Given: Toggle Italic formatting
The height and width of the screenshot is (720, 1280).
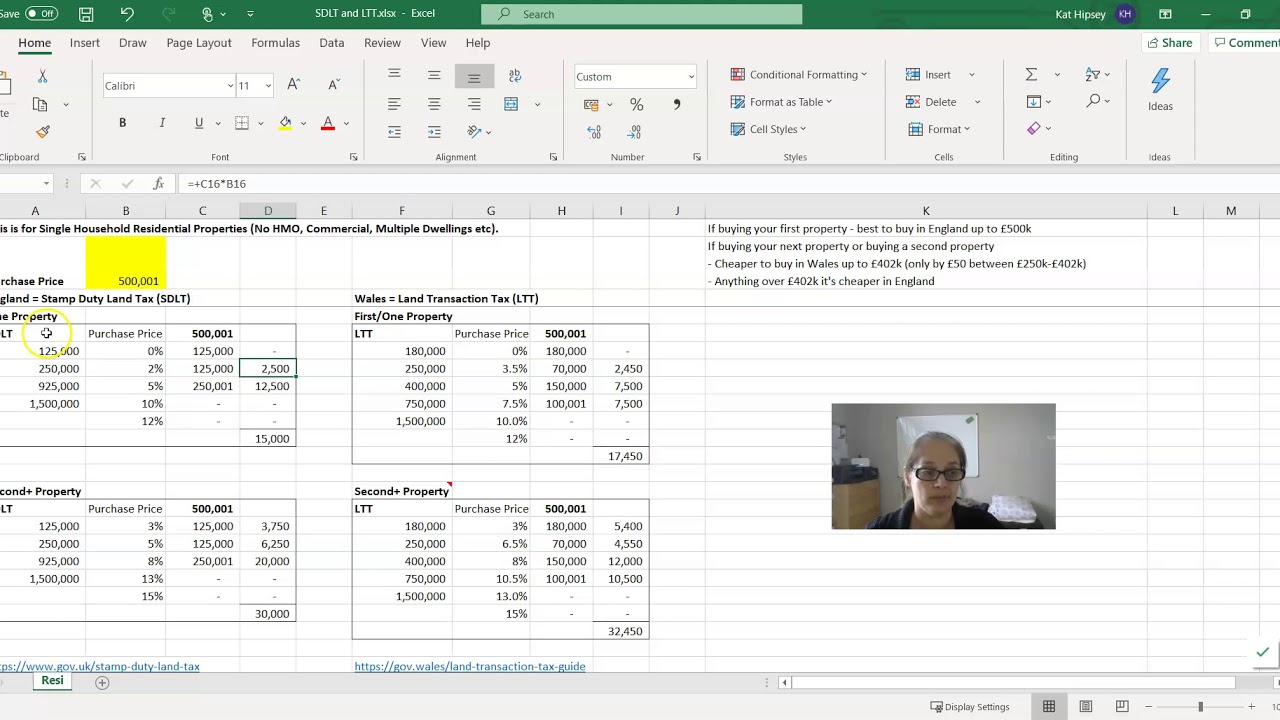Looking at the screenshot, I should pos(162,123).
